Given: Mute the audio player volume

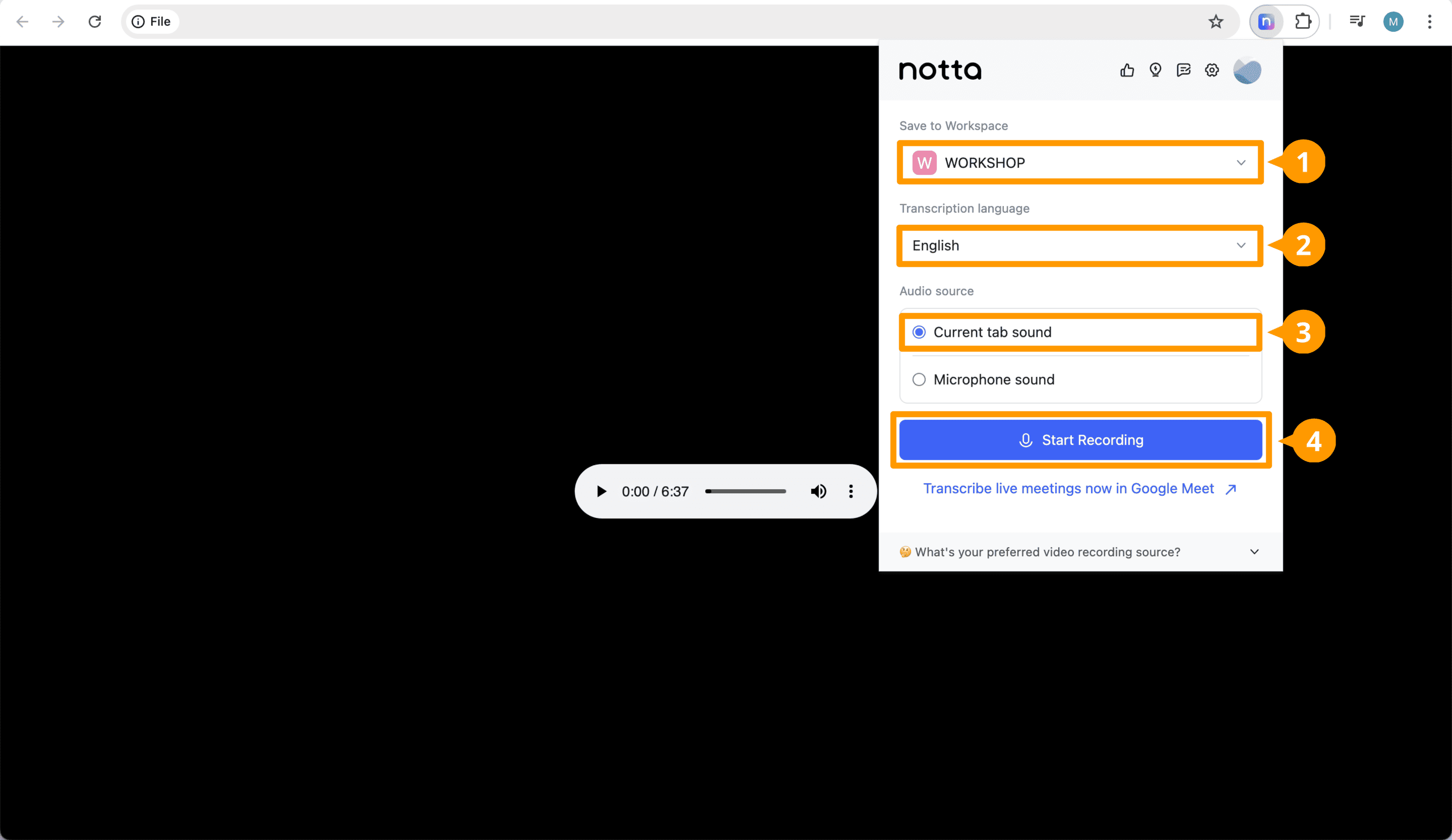Looking at the screenshot, I should point(818,491).
